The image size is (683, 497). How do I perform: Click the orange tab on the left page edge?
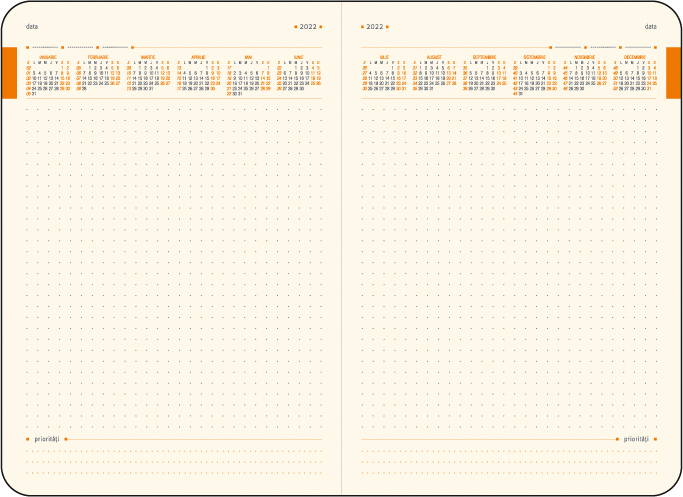coord(9,72)
